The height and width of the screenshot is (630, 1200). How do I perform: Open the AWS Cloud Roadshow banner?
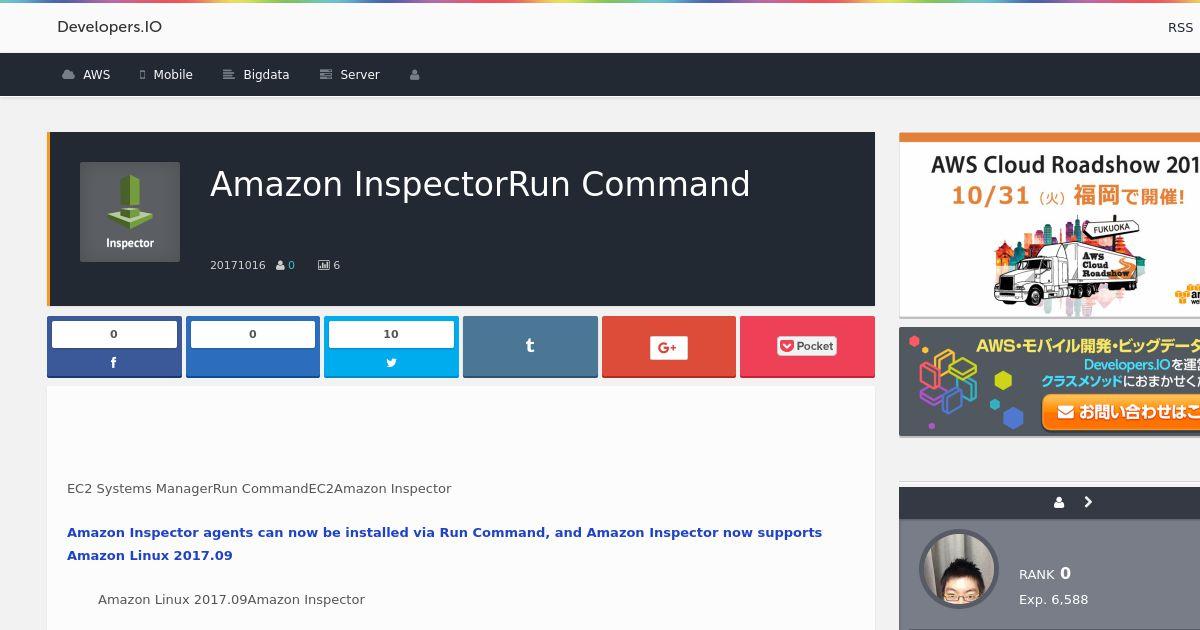[x=1049, y=225]
